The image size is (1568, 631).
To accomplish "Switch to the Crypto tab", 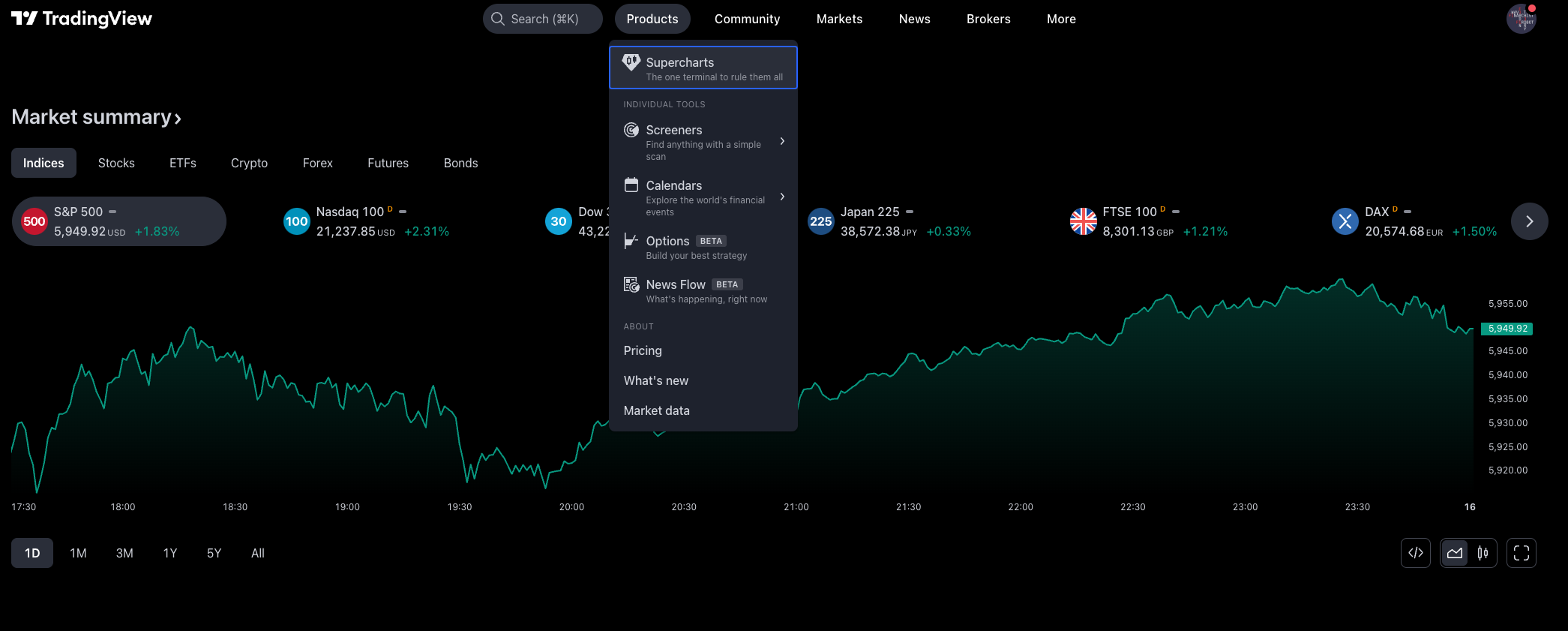I will [x=249, y=163].
